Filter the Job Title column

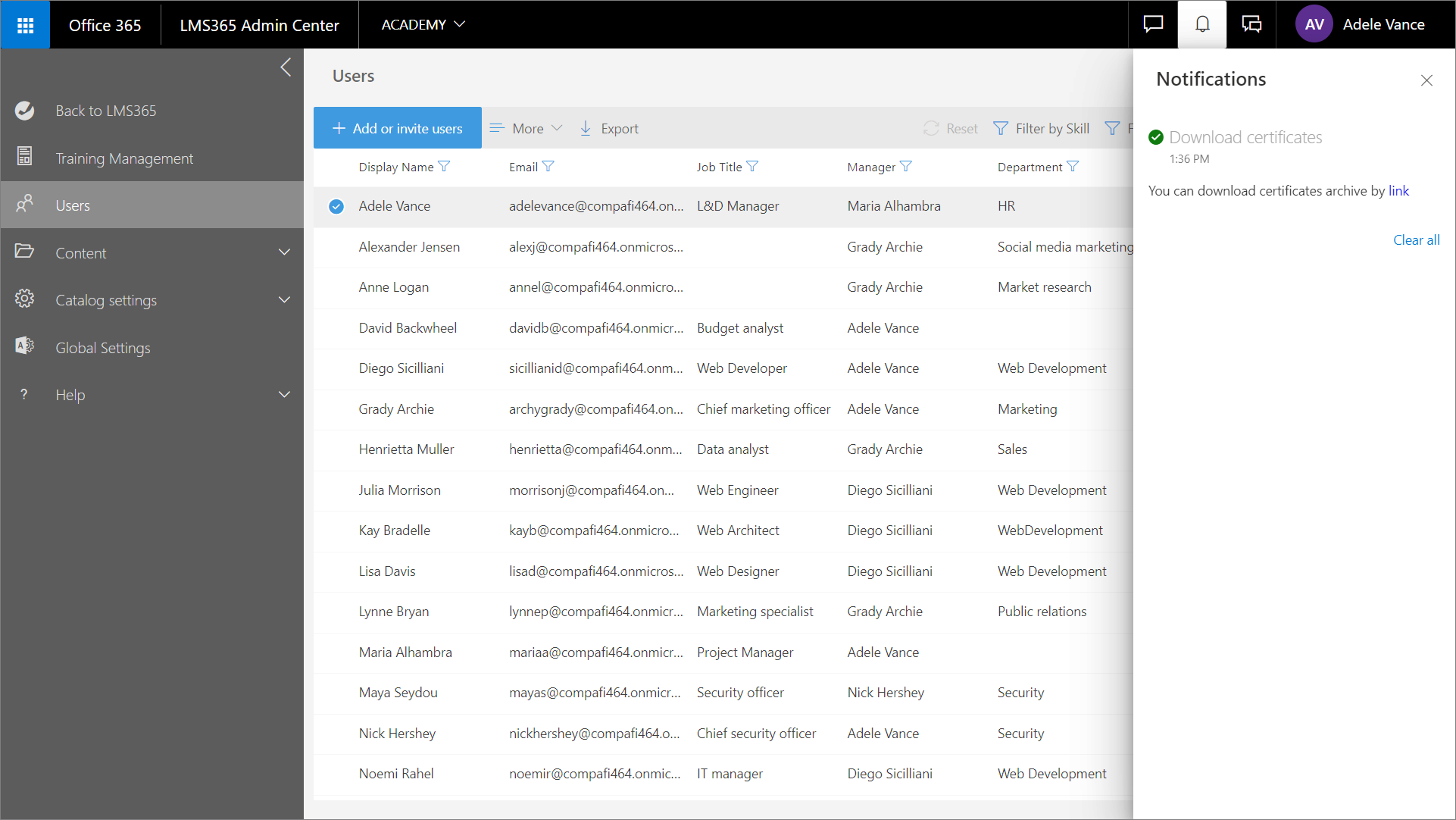[x=752, y=167]
